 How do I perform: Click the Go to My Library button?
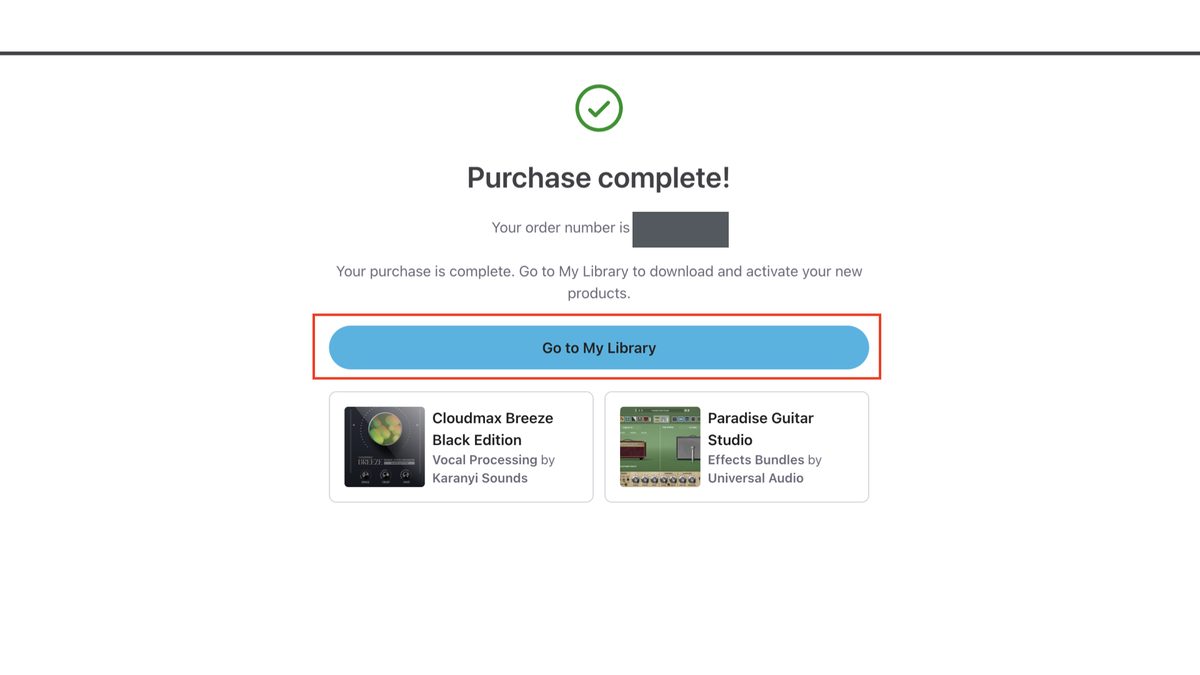coord(599,348)
